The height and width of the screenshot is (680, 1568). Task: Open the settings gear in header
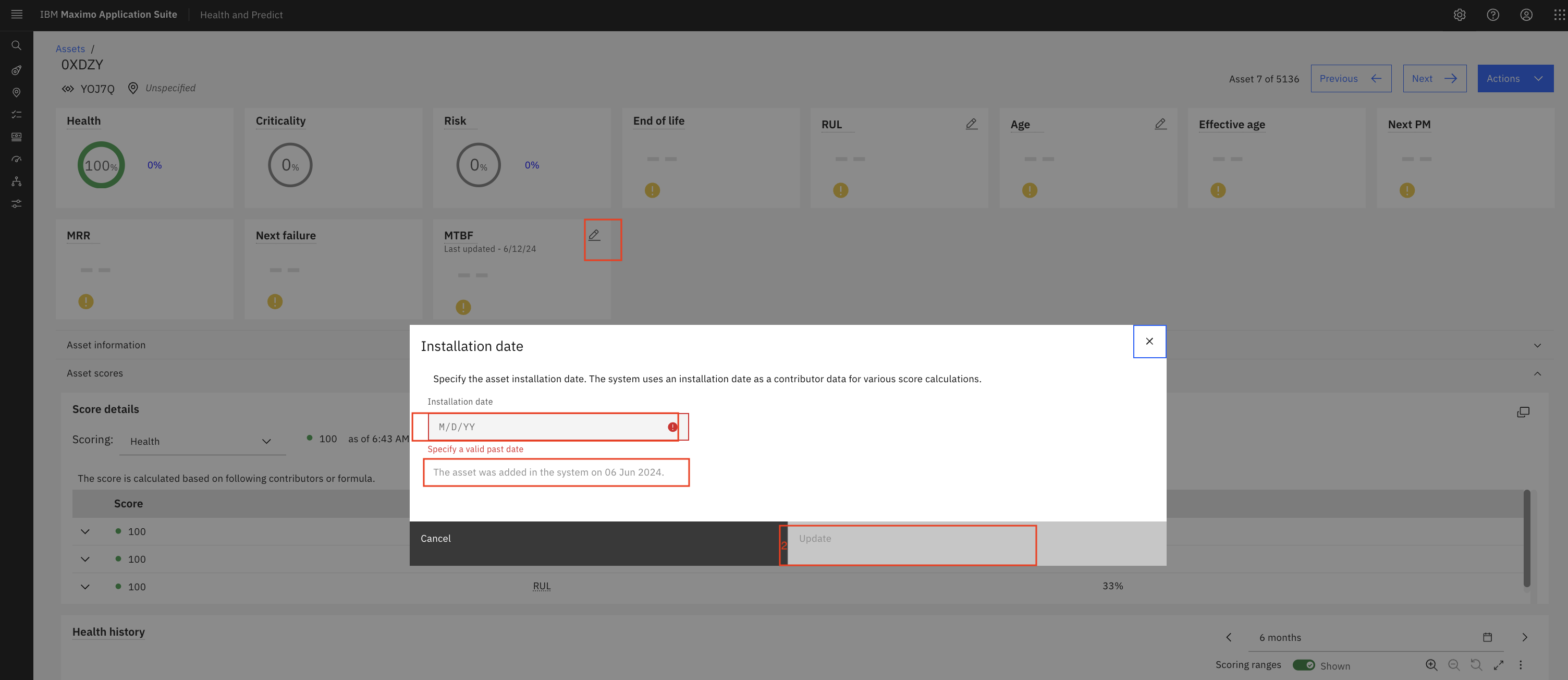click(x=1460, y=15)
